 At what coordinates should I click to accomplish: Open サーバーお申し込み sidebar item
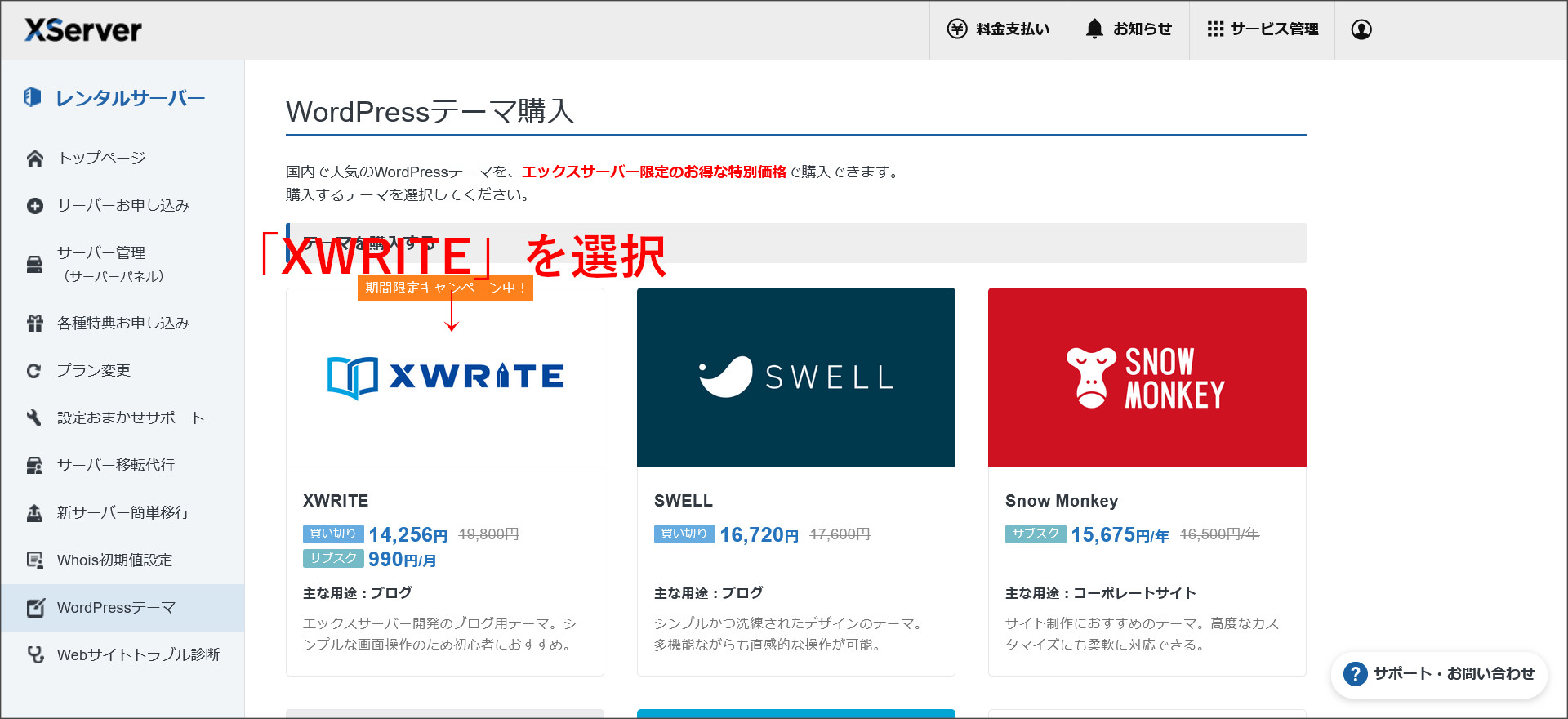122,206
